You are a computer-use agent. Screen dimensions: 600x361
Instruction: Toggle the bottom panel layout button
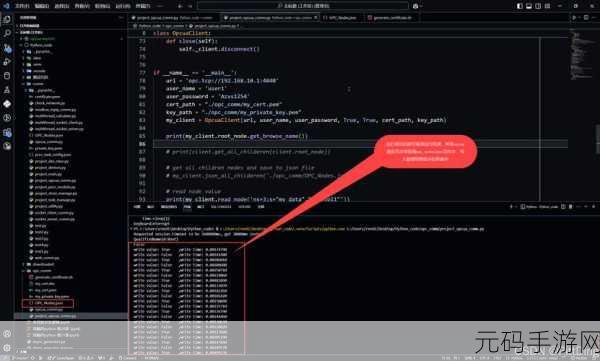click(529, 6)
